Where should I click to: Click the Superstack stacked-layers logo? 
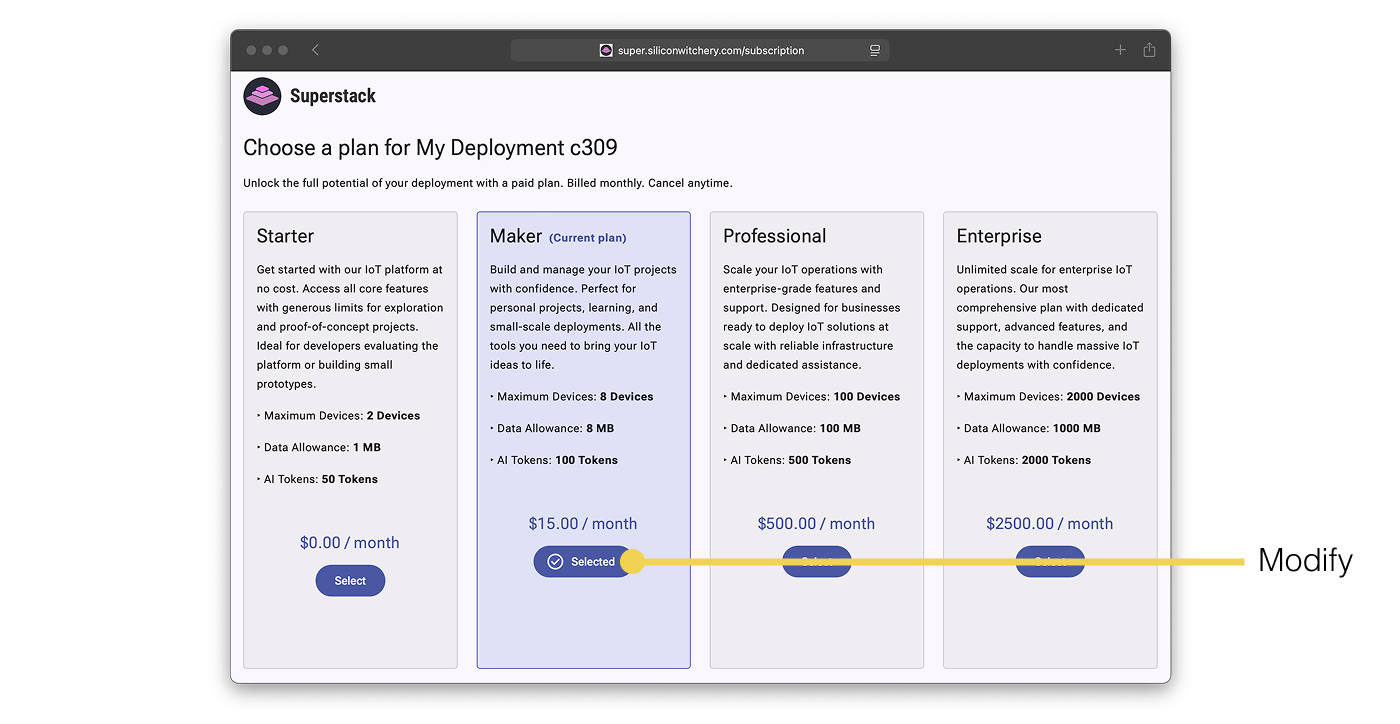pos(262,96)
